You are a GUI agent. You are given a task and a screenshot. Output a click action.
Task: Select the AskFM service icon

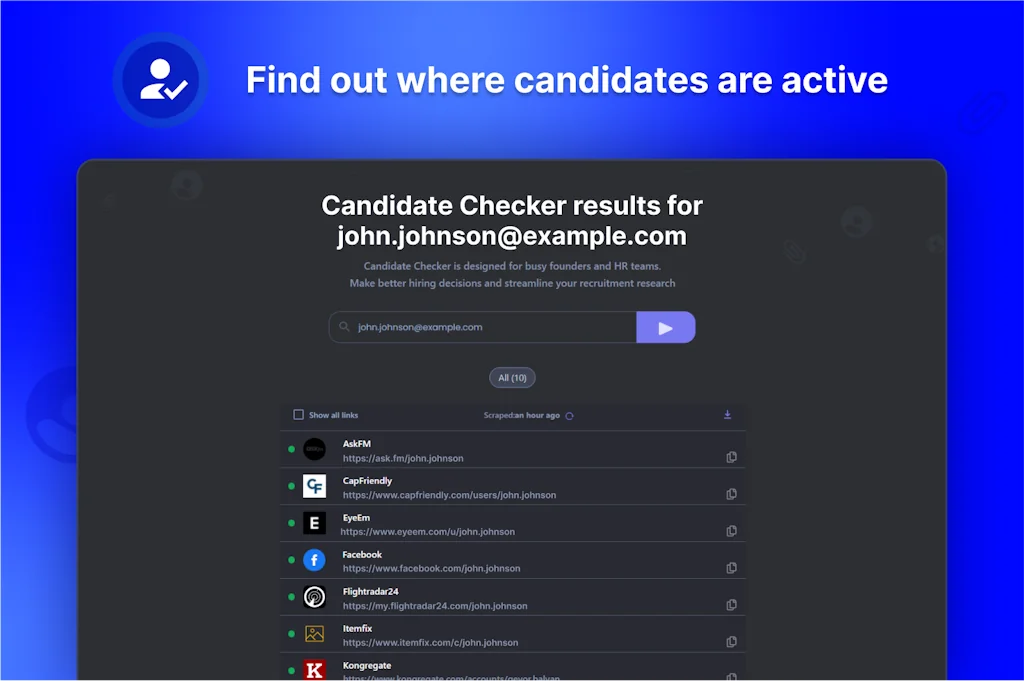[x=314, y=449]
